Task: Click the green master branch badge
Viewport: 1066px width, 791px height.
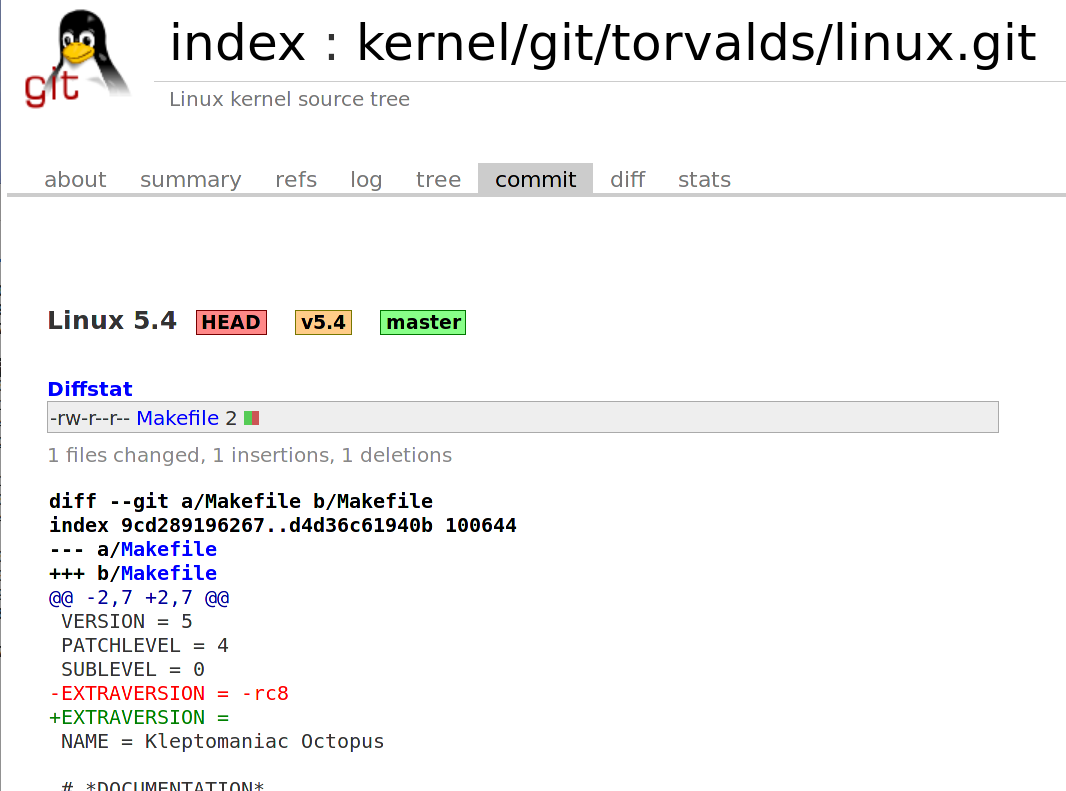Action: [x=423, y=322]
